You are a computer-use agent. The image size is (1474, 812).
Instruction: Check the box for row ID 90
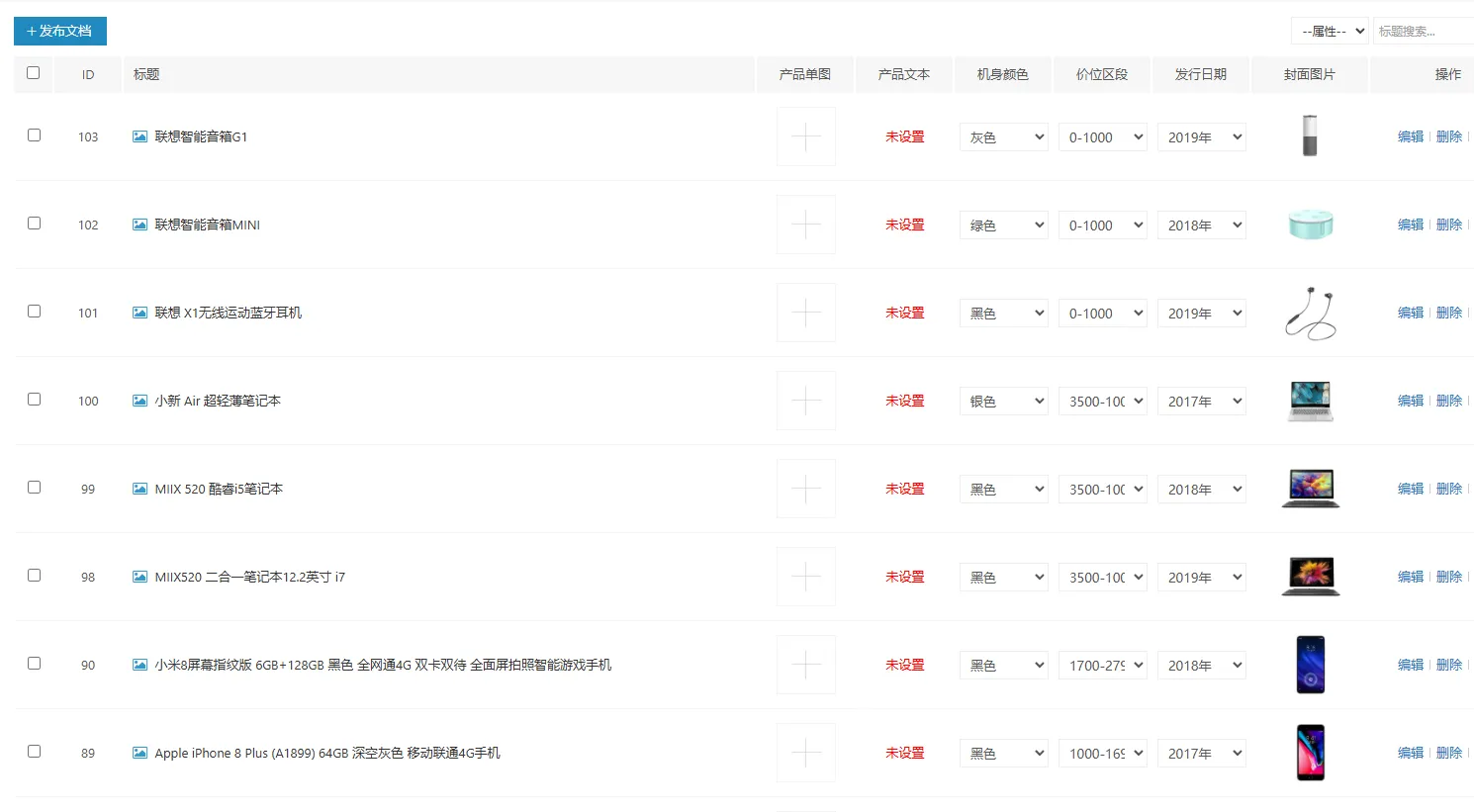[34, 664]
